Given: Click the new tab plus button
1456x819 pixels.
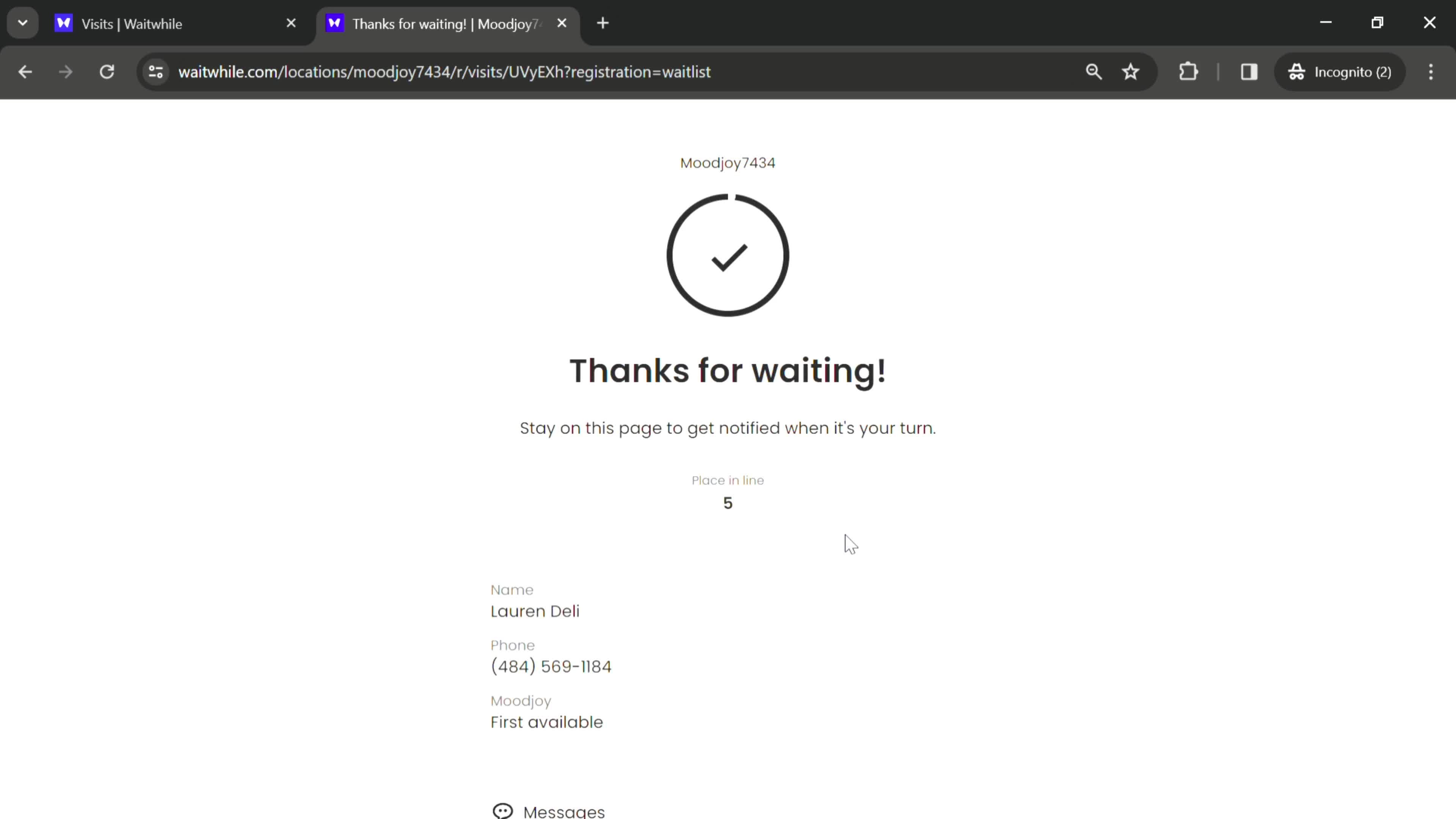Looking at the screenshot, I should point(601,23).
